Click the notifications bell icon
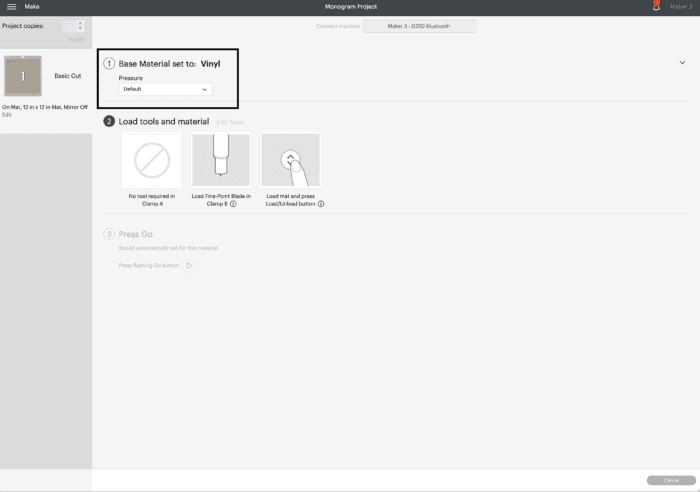This screenshot has width=700, height=492. pyautogui.click(x=656, y=7)
